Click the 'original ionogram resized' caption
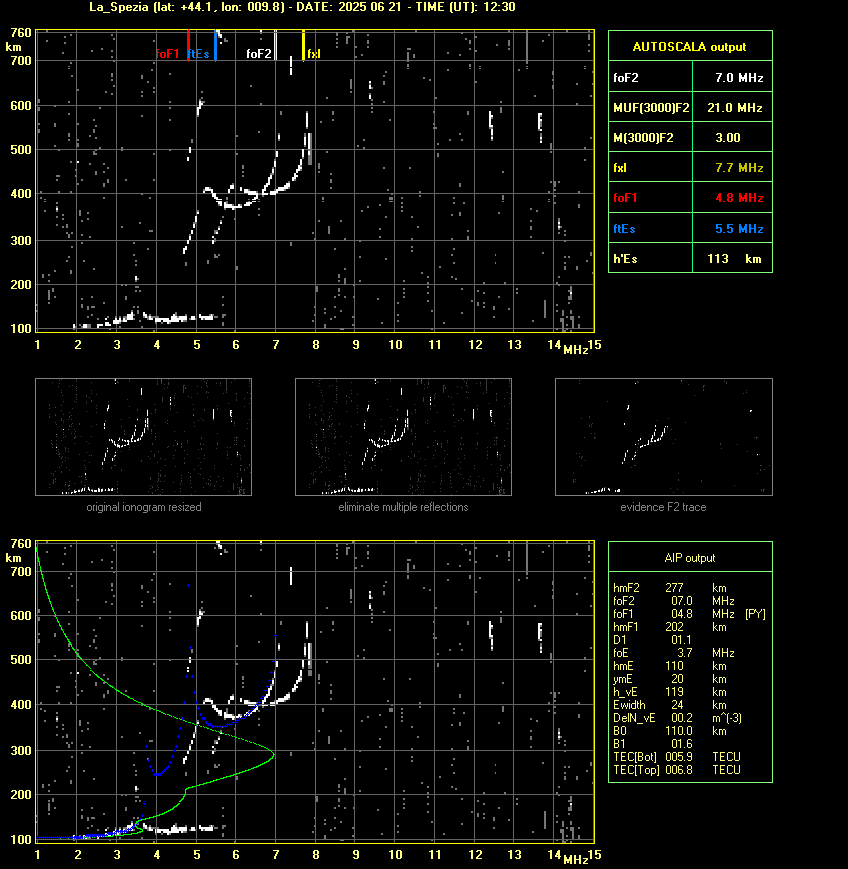848x869 pixels. click(x=144, y=507)
